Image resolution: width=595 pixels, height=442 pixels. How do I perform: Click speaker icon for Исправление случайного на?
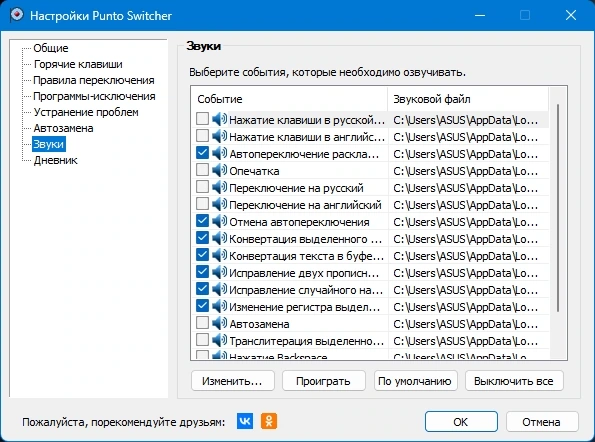pos(219,289)
